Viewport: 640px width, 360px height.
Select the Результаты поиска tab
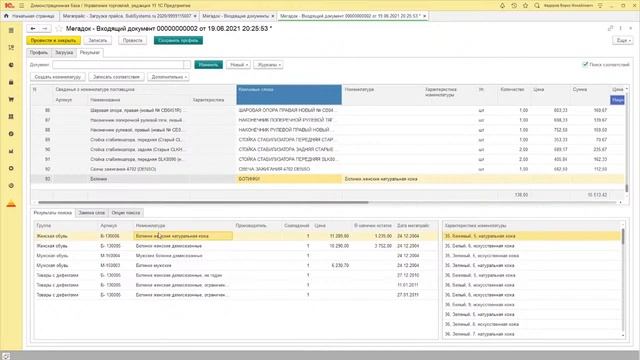tap(53, 213)
